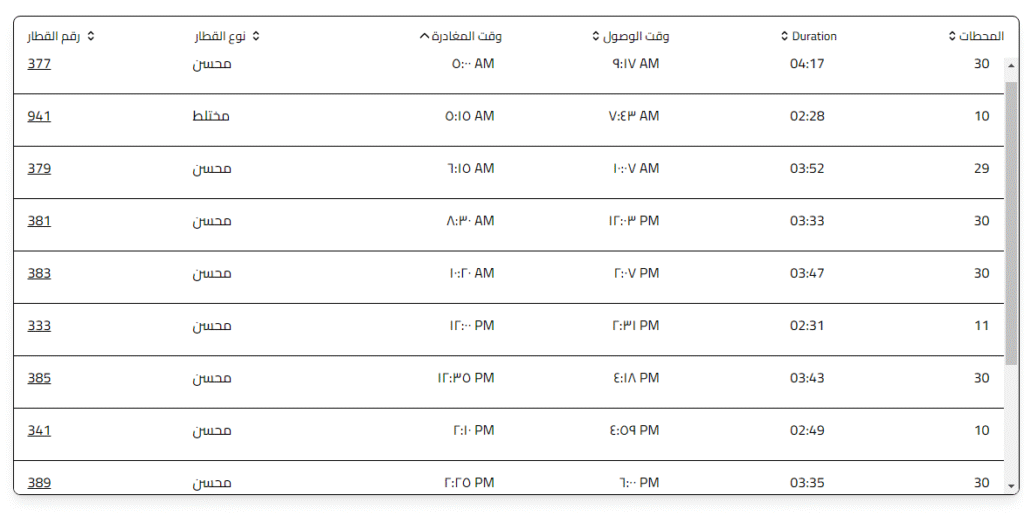
Task: Sort table by Duration column header
Action: pos(814,36)
